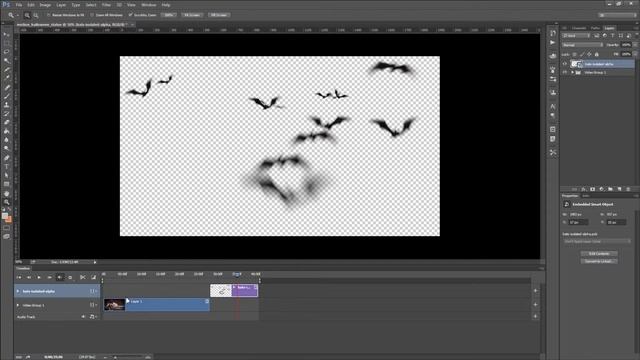The image size is (640, 360).
Task: Go to first frame in Timeline
Action: (x=19, y=278)
